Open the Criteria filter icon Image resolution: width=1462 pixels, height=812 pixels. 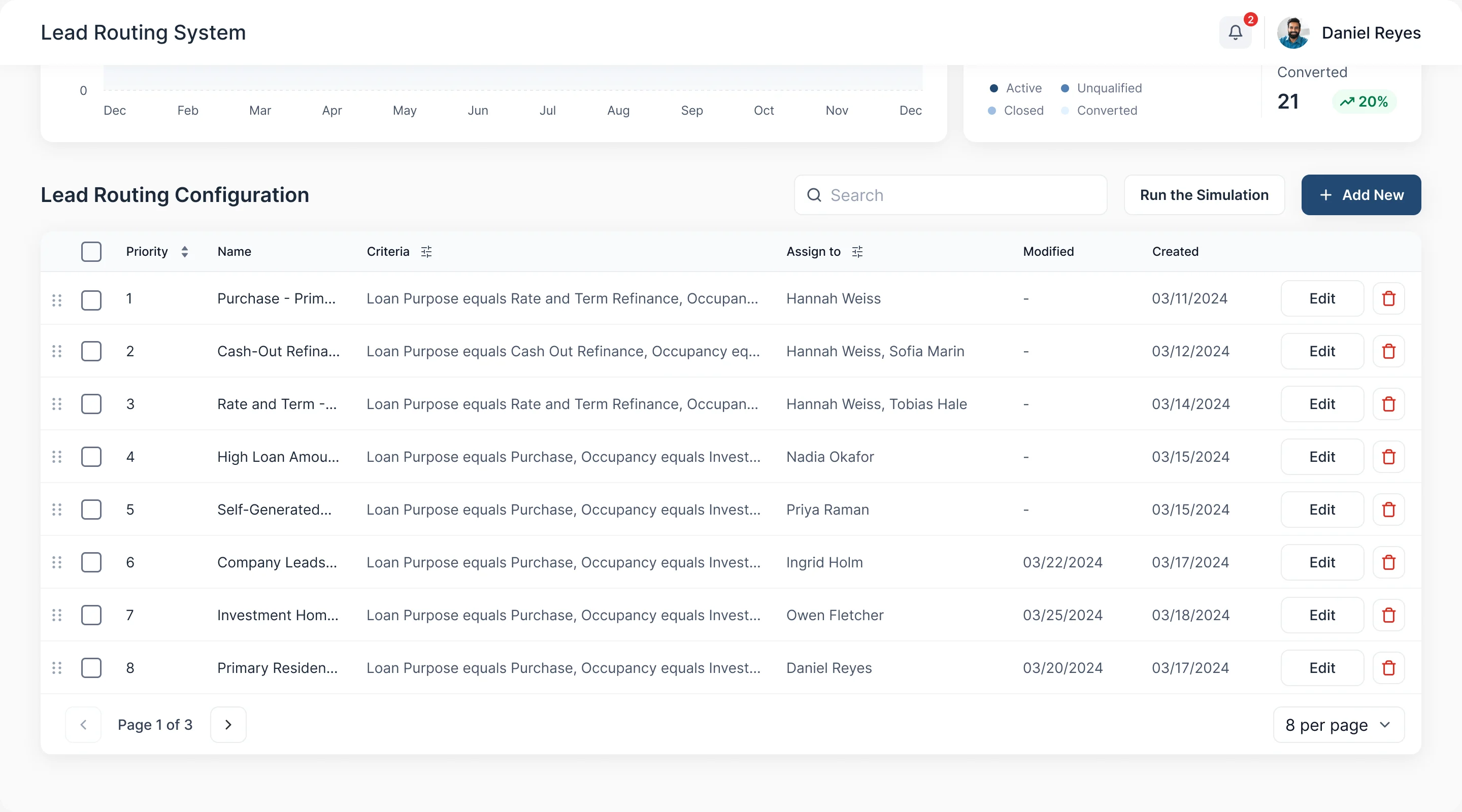[x=426, y=252]
